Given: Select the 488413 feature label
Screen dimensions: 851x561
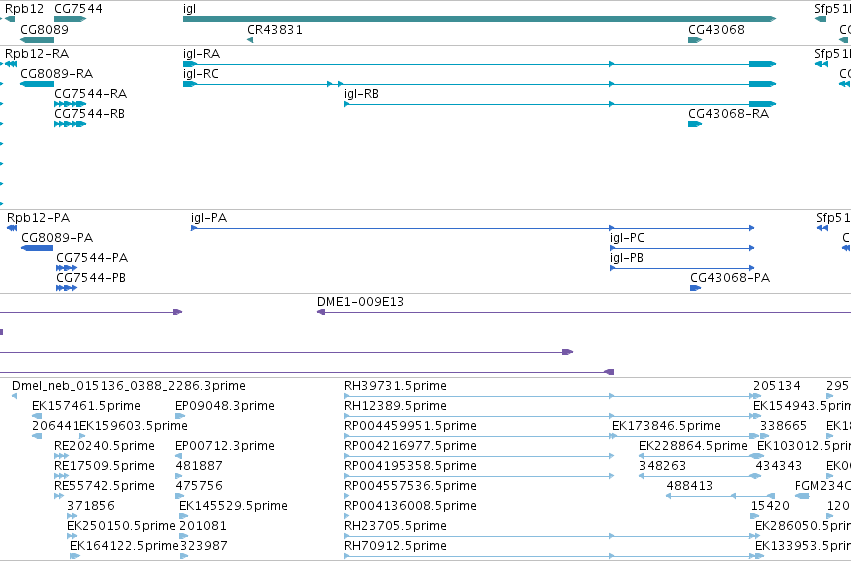Looking at the screenshot, I should pyautogui.click(x=690, y=486).
